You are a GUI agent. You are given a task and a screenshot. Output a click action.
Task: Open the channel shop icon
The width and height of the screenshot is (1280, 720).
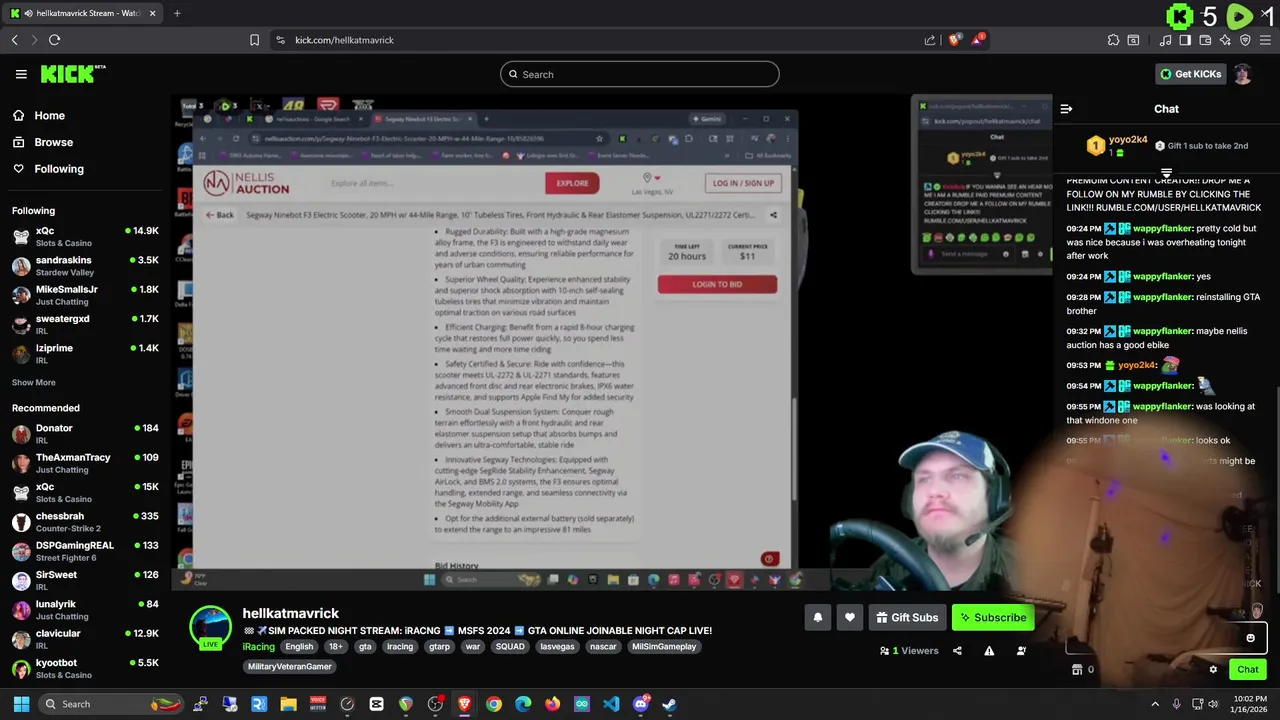[1077, 670]
